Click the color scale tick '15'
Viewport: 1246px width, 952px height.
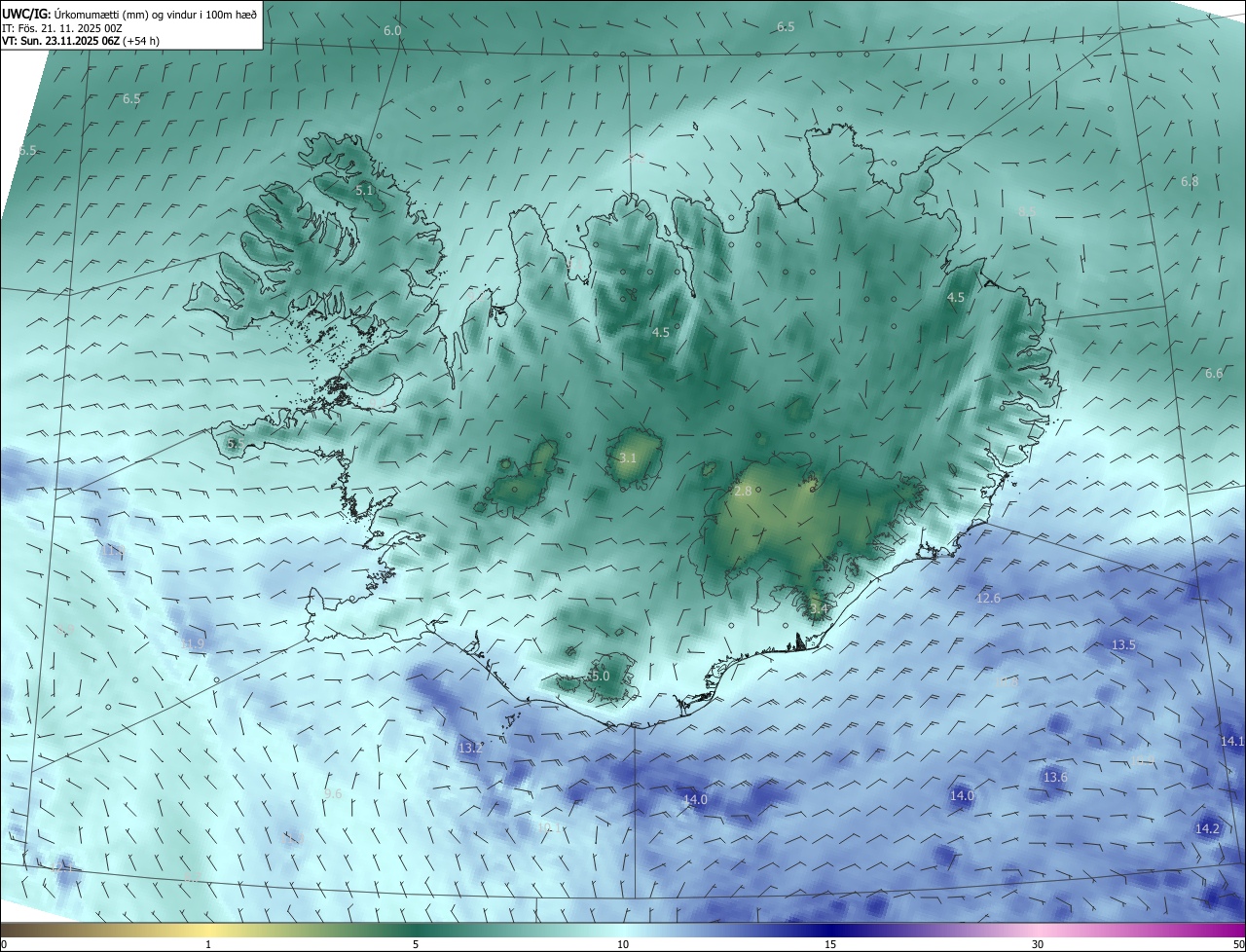coord(830,944)
